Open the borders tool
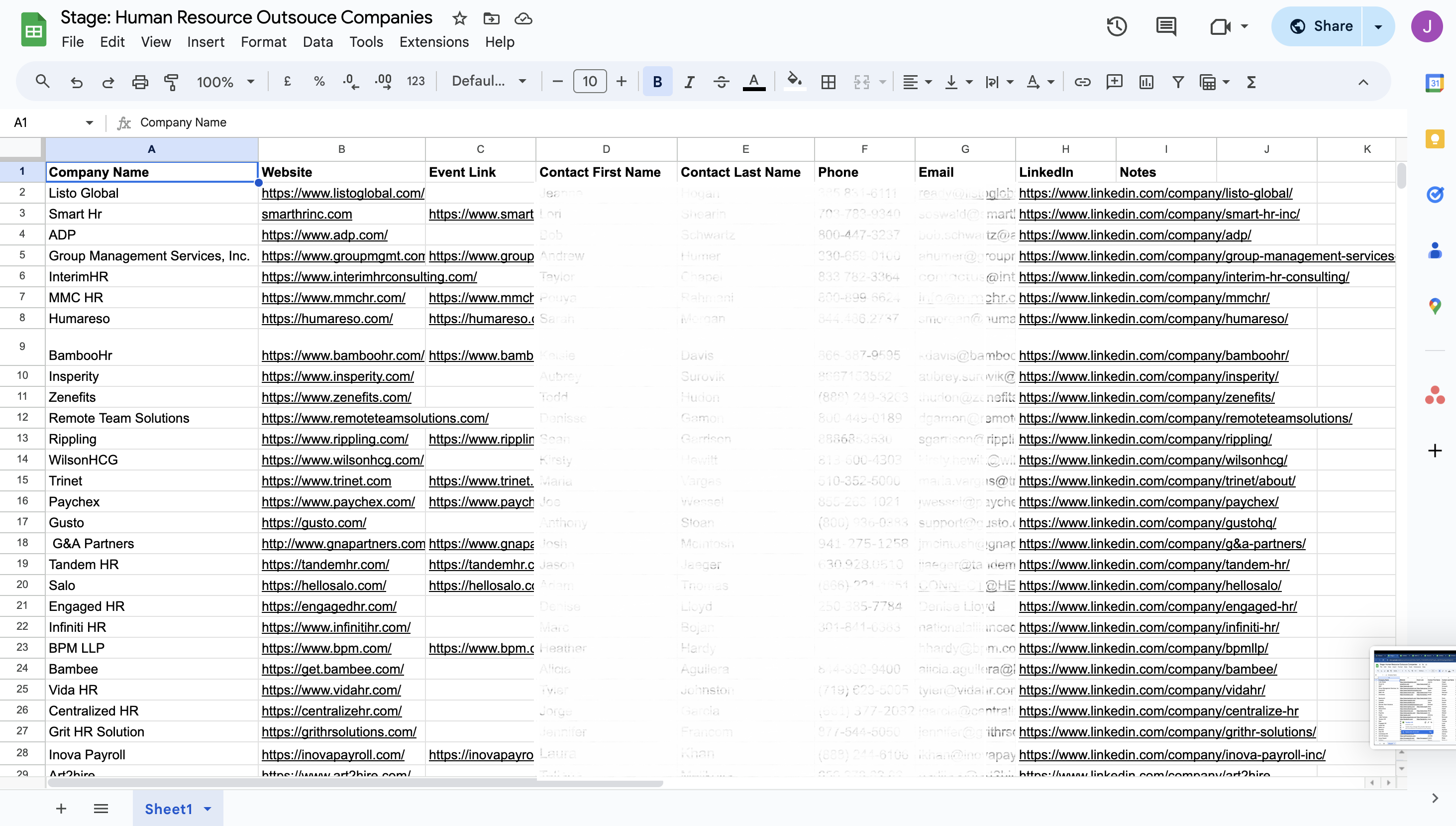The height and width of the screenshot is (826, 1456). point(828,82)
